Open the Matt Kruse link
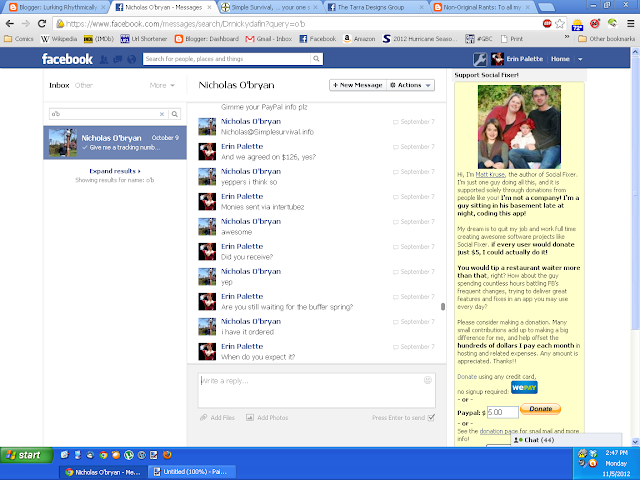640x480 pixels. point(490,174)
